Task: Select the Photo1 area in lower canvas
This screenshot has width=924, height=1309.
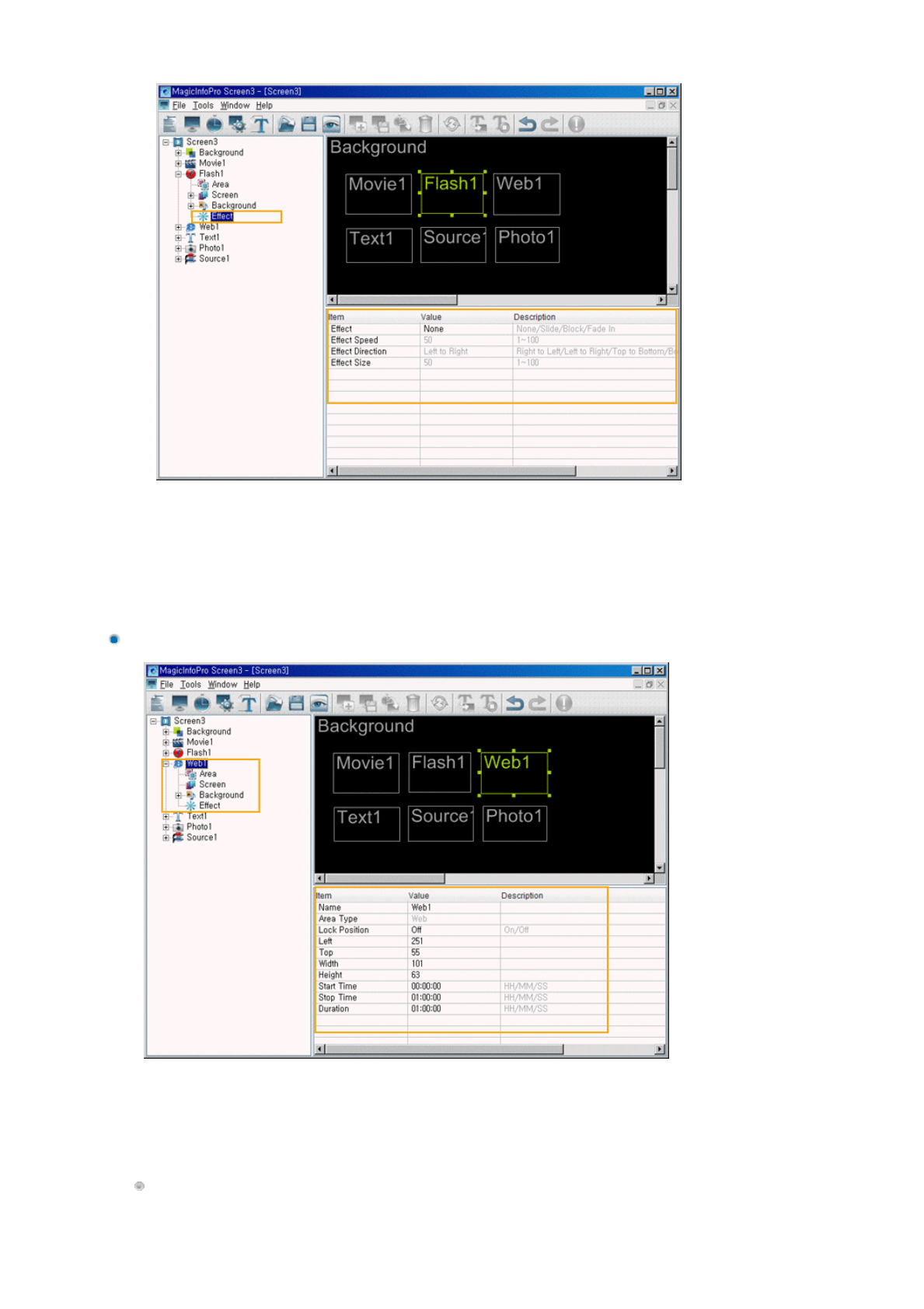Action: point(514,823)
